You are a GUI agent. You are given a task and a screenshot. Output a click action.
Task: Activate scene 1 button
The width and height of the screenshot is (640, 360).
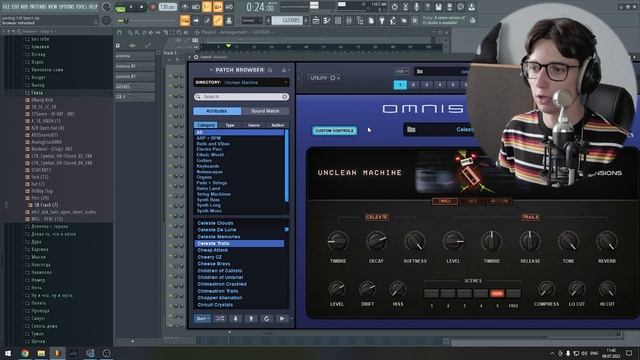tap(431, 293)
